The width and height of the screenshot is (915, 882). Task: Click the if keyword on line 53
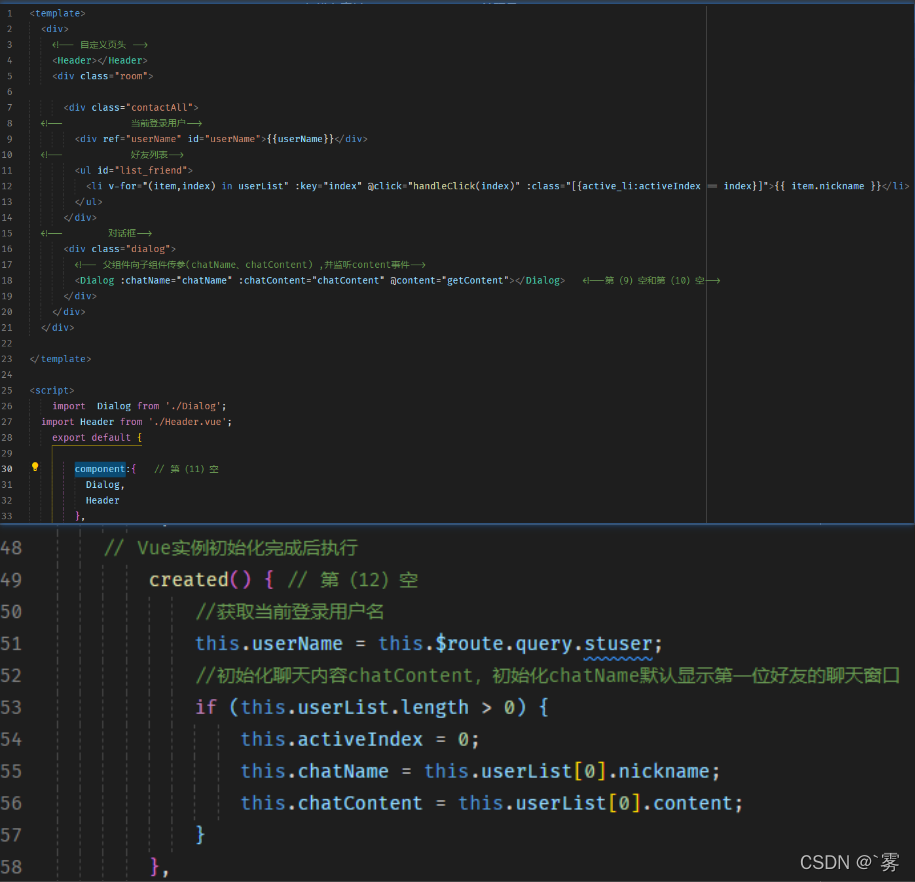(206, 707)
